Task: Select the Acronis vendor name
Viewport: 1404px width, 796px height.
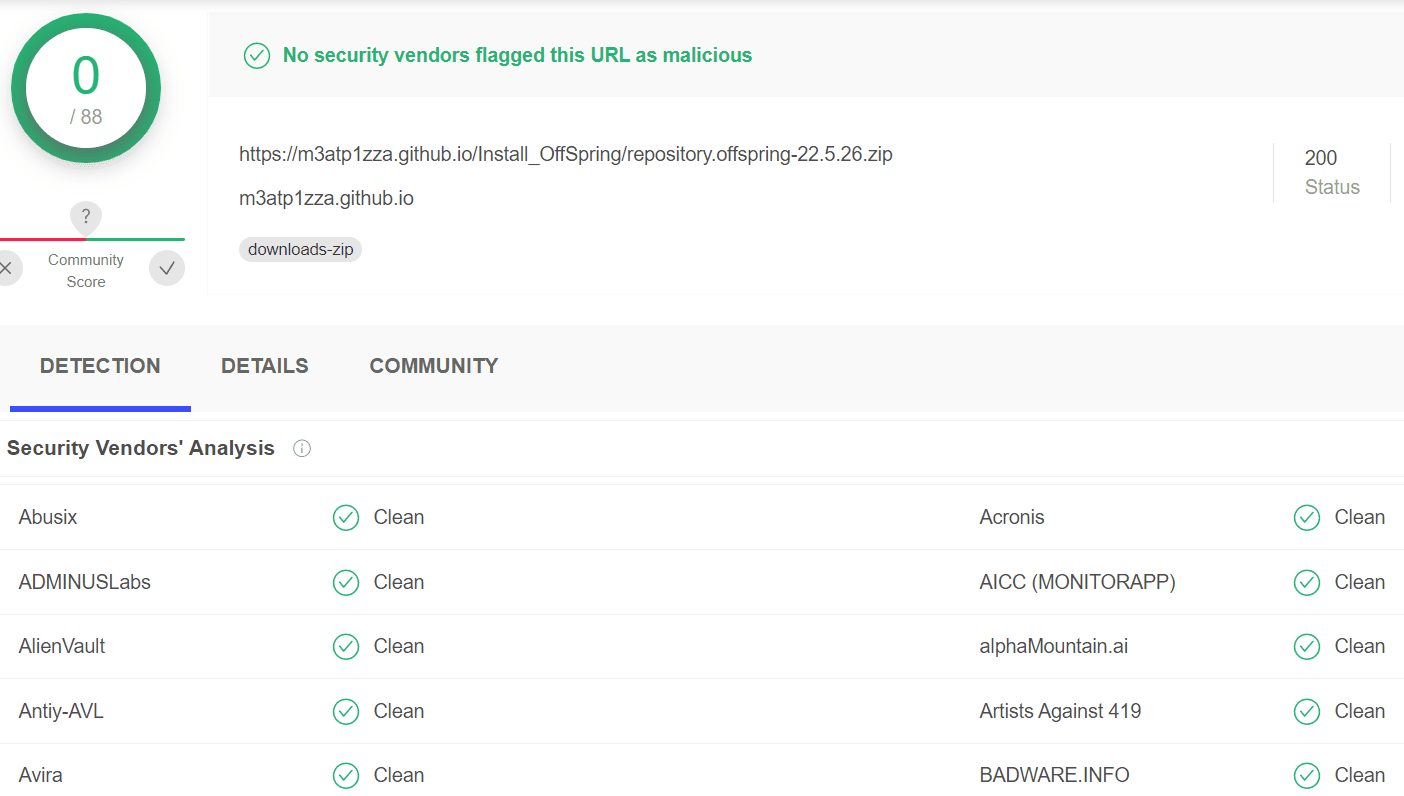Action: [x=1012, y=517]
